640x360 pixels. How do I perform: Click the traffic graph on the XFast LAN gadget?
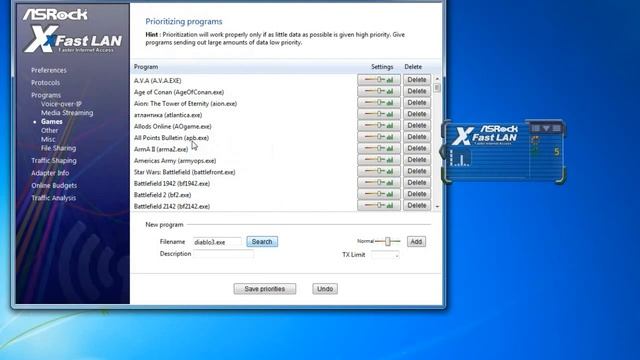tap(460, 158)
